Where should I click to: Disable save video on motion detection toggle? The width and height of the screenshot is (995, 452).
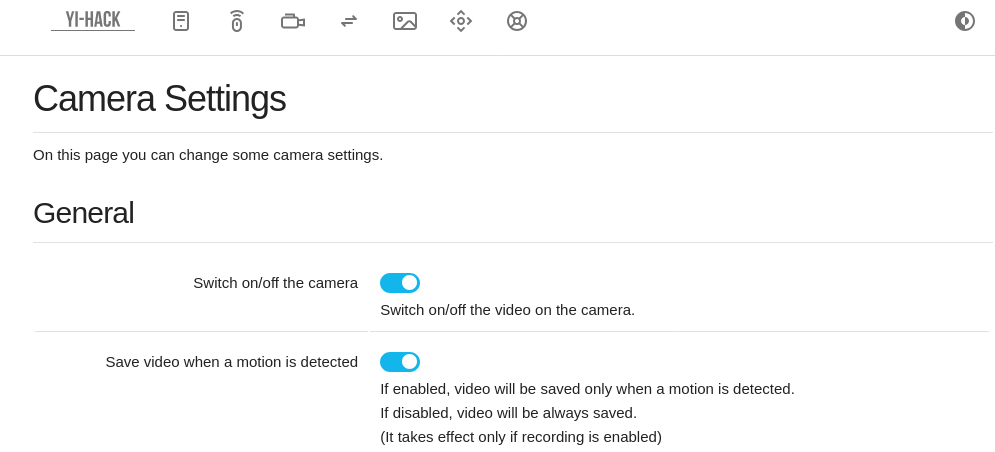[400, 362]
